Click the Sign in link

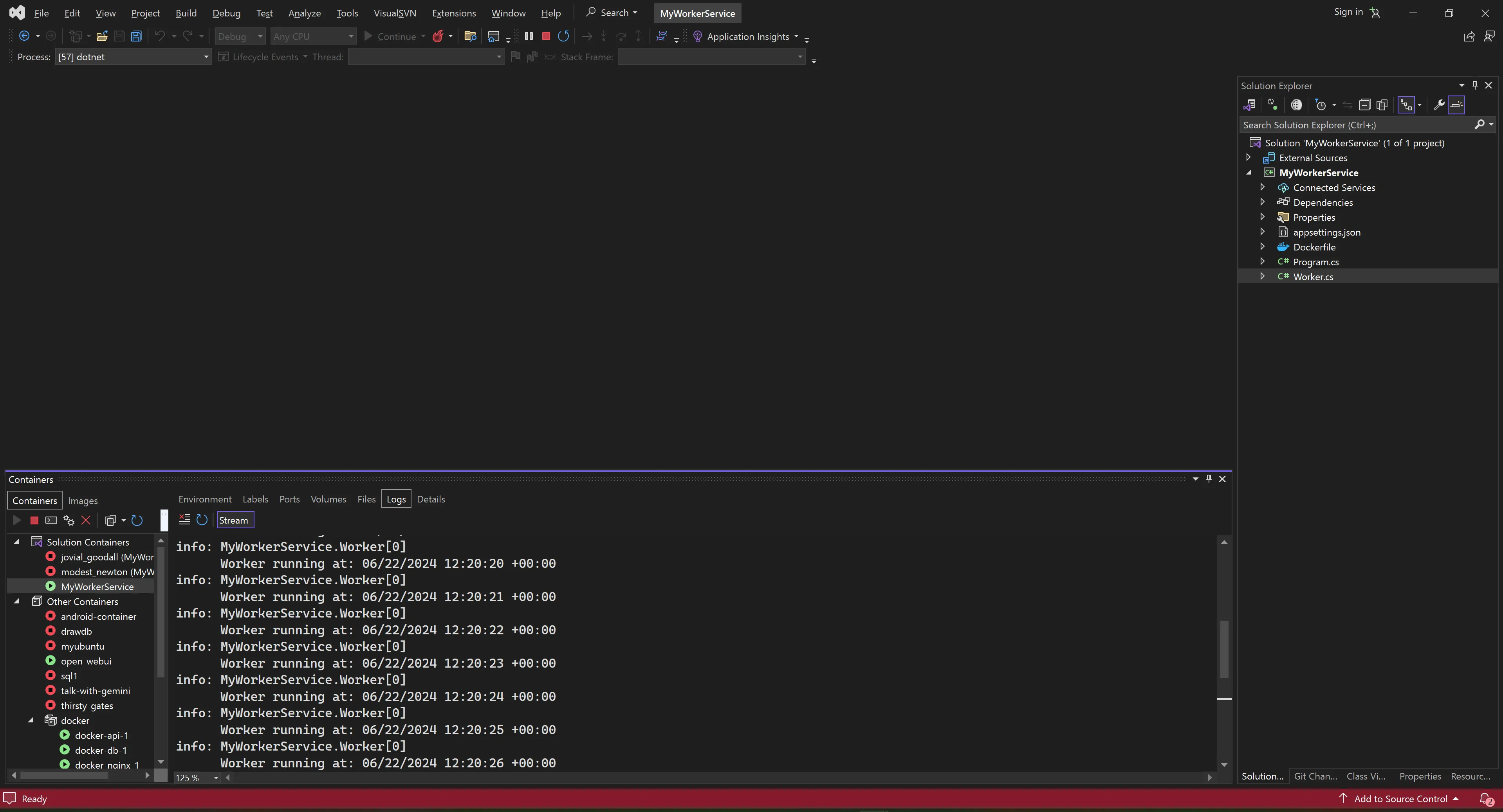(1348, 12)
